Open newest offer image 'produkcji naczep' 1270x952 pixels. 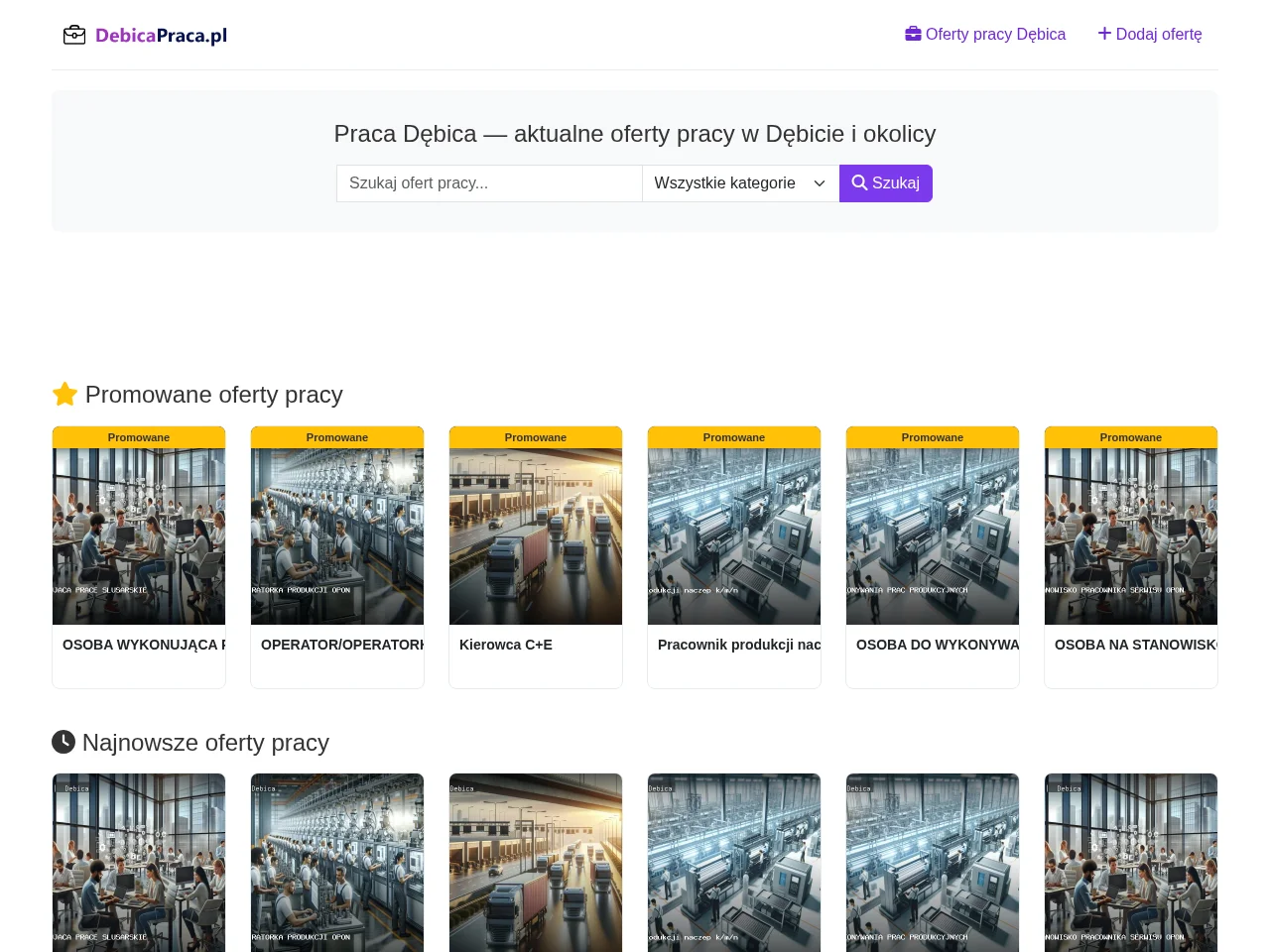[734, 863]
